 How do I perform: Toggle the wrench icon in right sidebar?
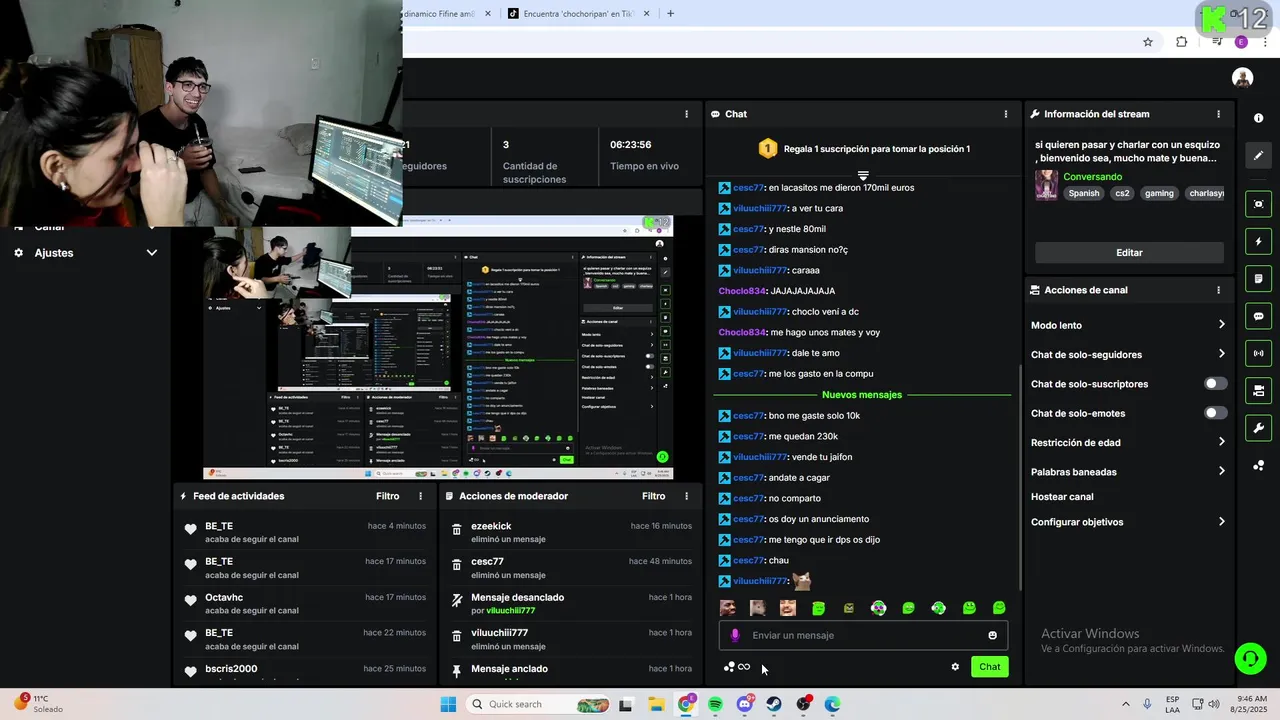coord(1258,428)
